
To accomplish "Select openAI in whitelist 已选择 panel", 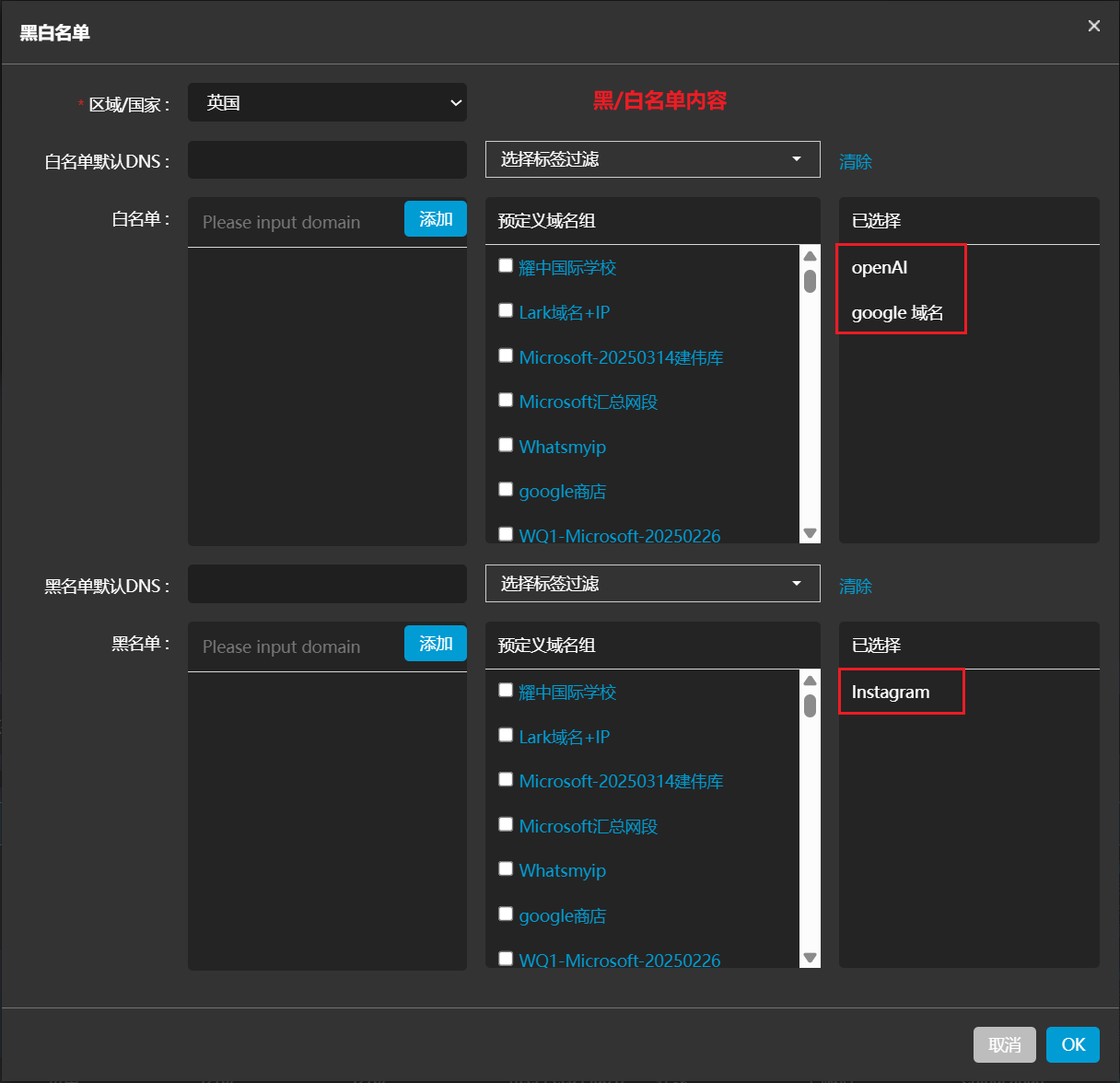I will (x=880, y=268).
